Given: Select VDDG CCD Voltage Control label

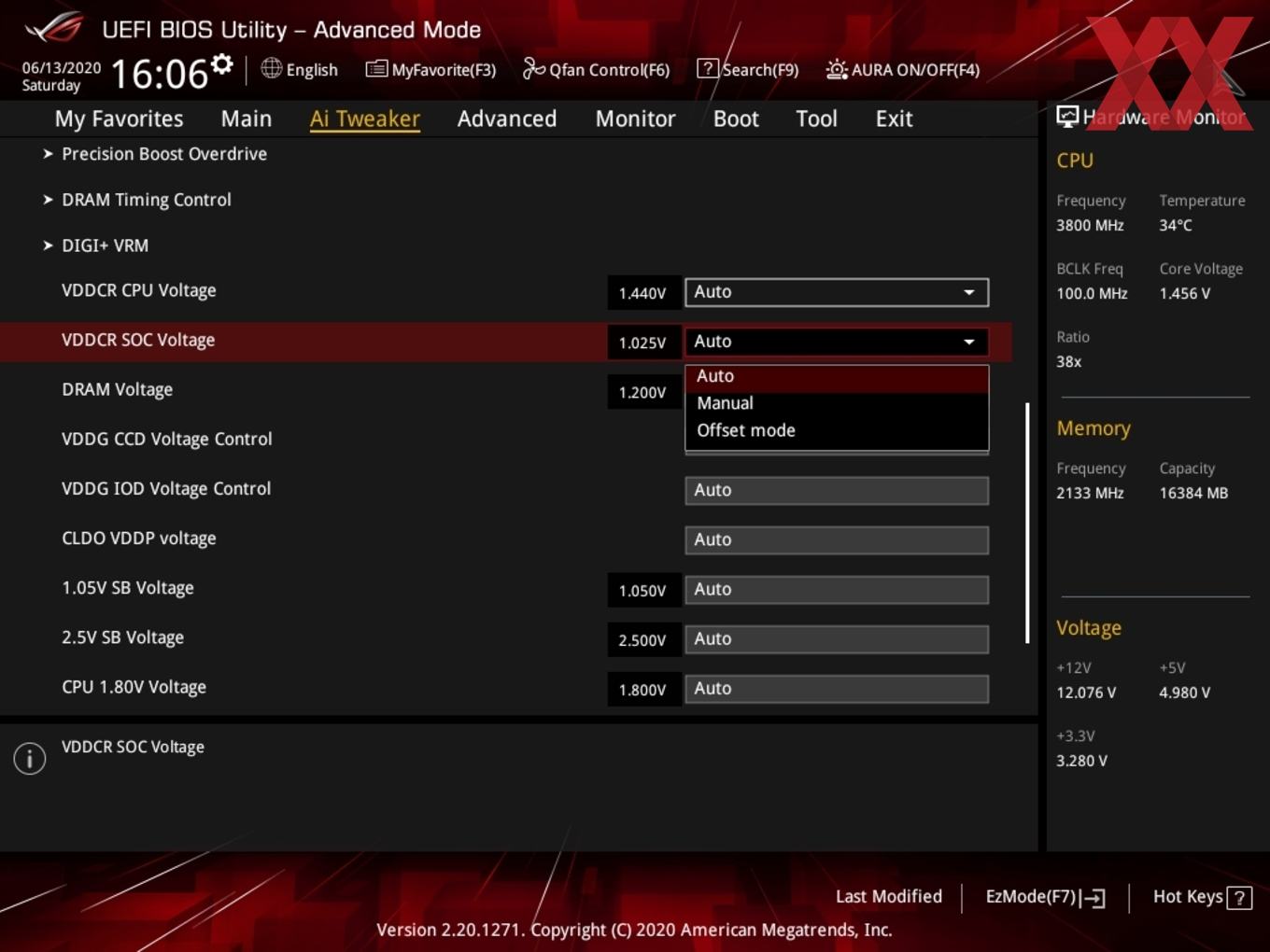Looking at the screenshot, I should point(166,439).
